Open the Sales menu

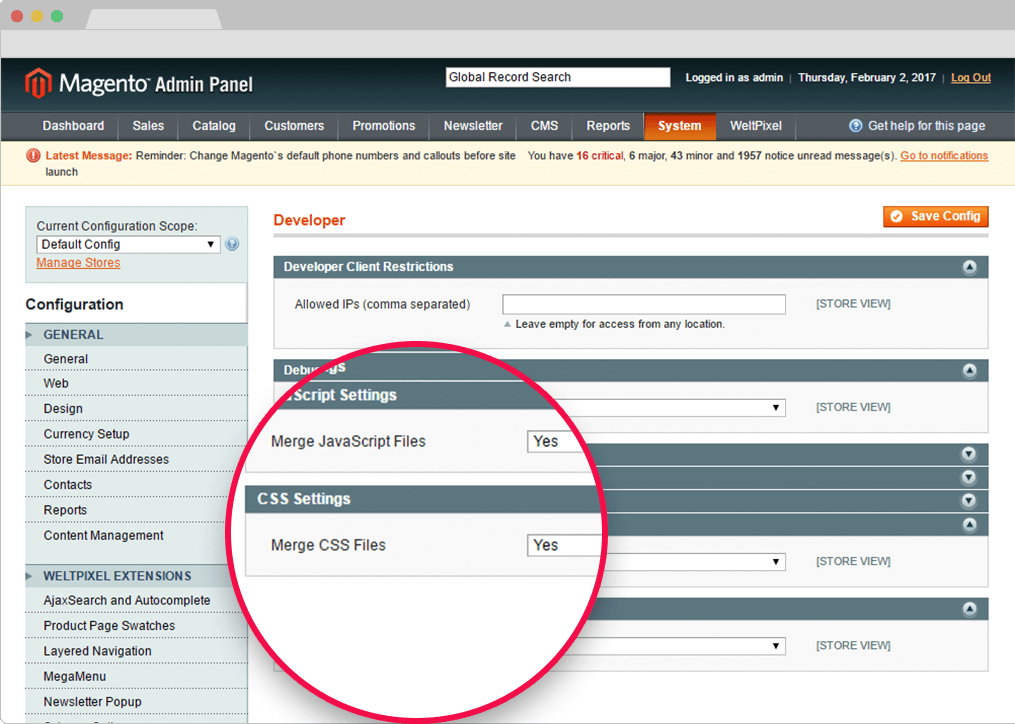148,126
